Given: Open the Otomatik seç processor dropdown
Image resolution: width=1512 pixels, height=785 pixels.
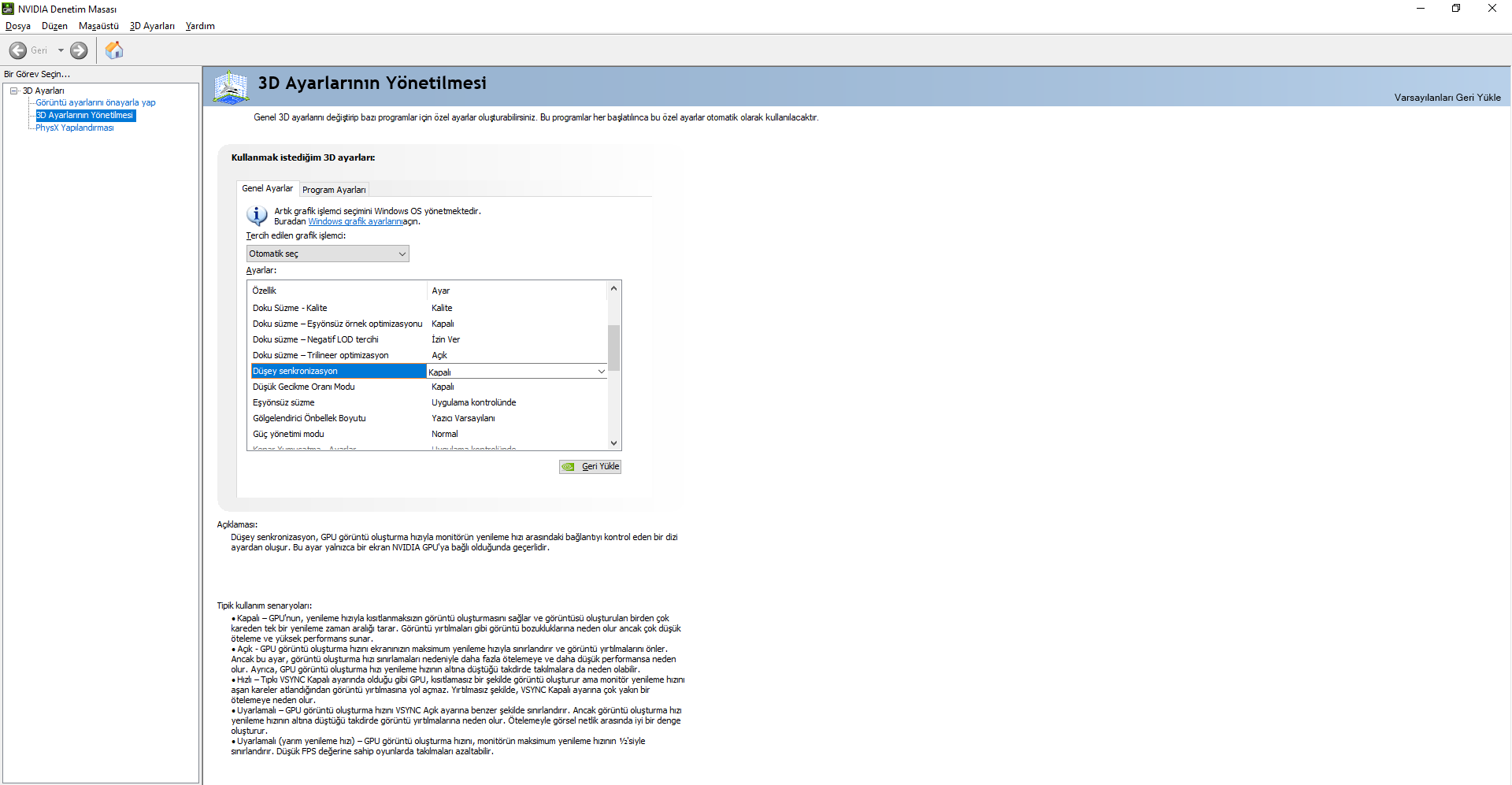Looking at the screenshot, I should pos(328,254).
